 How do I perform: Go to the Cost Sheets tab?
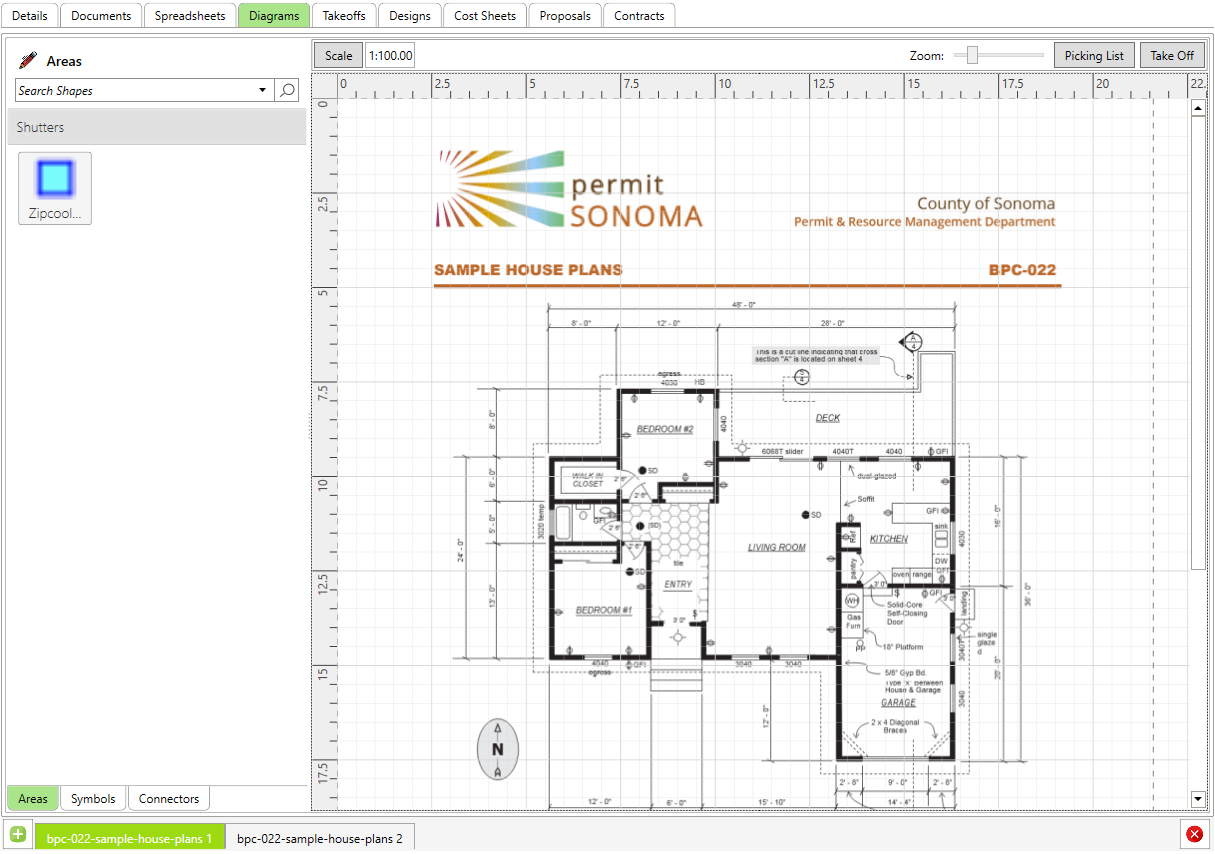(485, 16)
